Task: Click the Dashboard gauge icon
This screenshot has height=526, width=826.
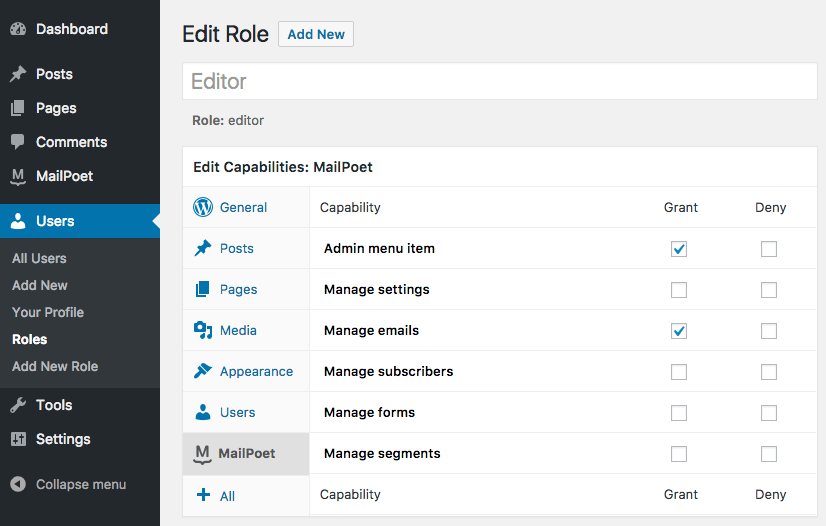Action: click(x=18, y=29)
